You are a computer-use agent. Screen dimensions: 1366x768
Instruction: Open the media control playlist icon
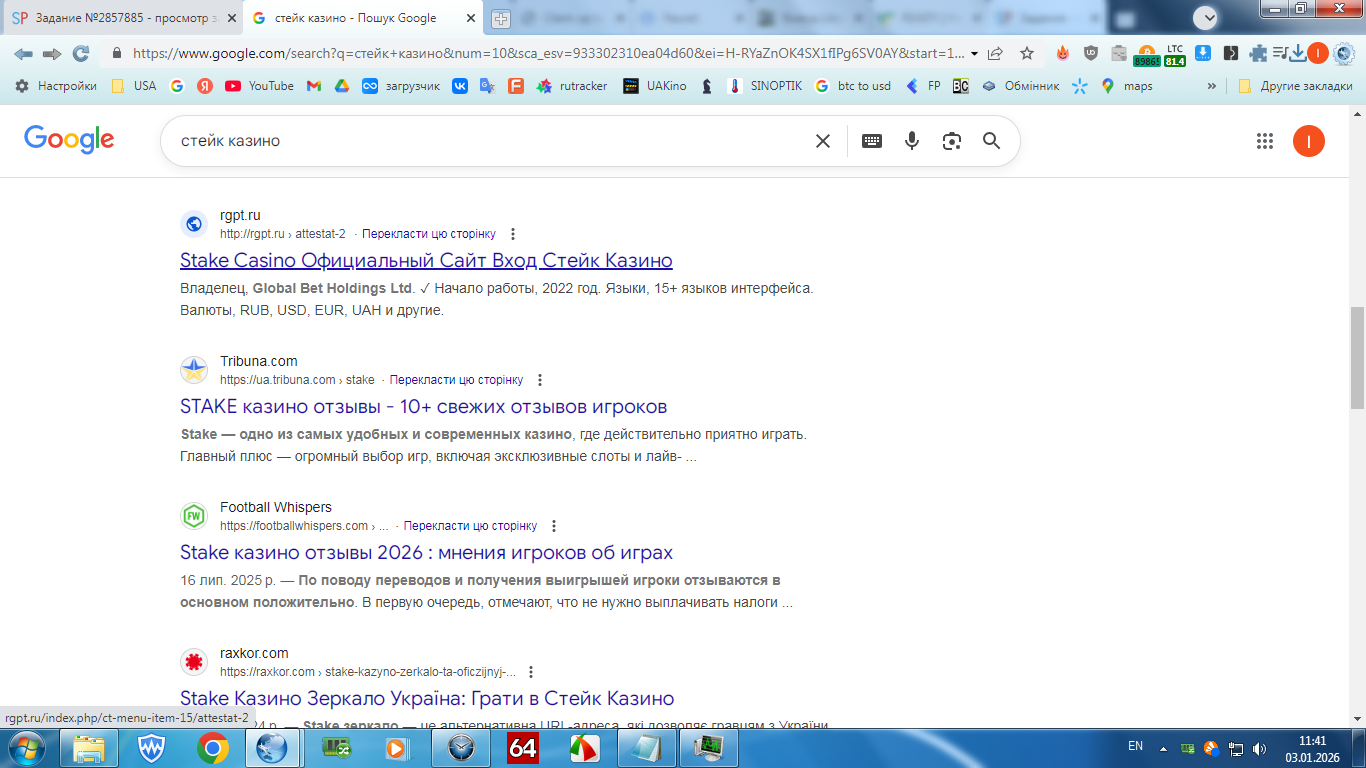click(1282, 54)
